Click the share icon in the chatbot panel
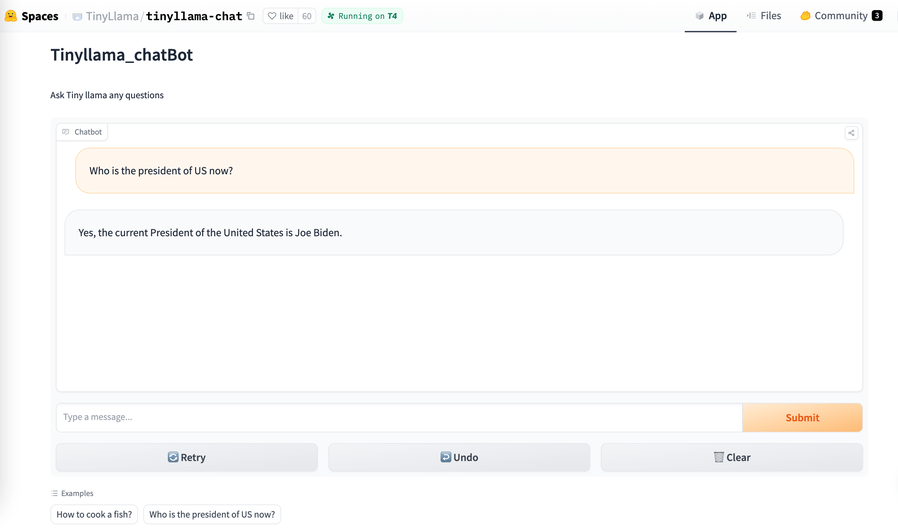The height and width of the screenshot is (529, 898). pos(851,133)
